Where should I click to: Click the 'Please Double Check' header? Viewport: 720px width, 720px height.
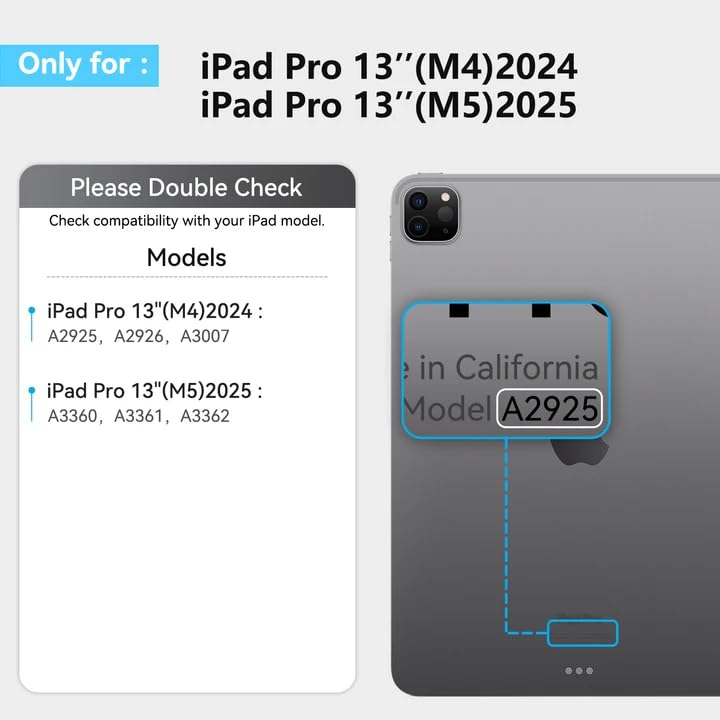click(x=186, y=187)
